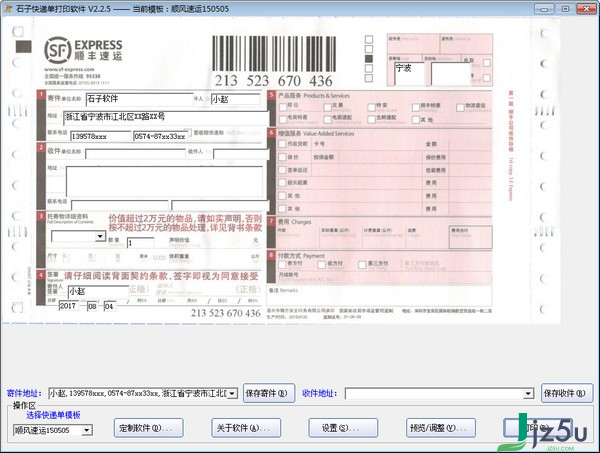
Task: Click the 打印 print button
Action: (538, 428)
